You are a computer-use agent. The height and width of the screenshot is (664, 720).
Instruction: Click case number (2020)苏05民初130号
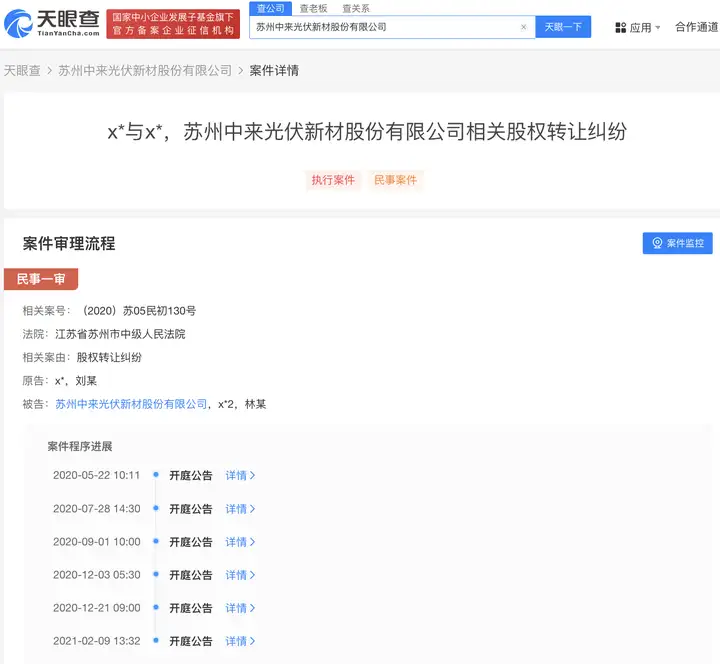click(x=139, y=311)
